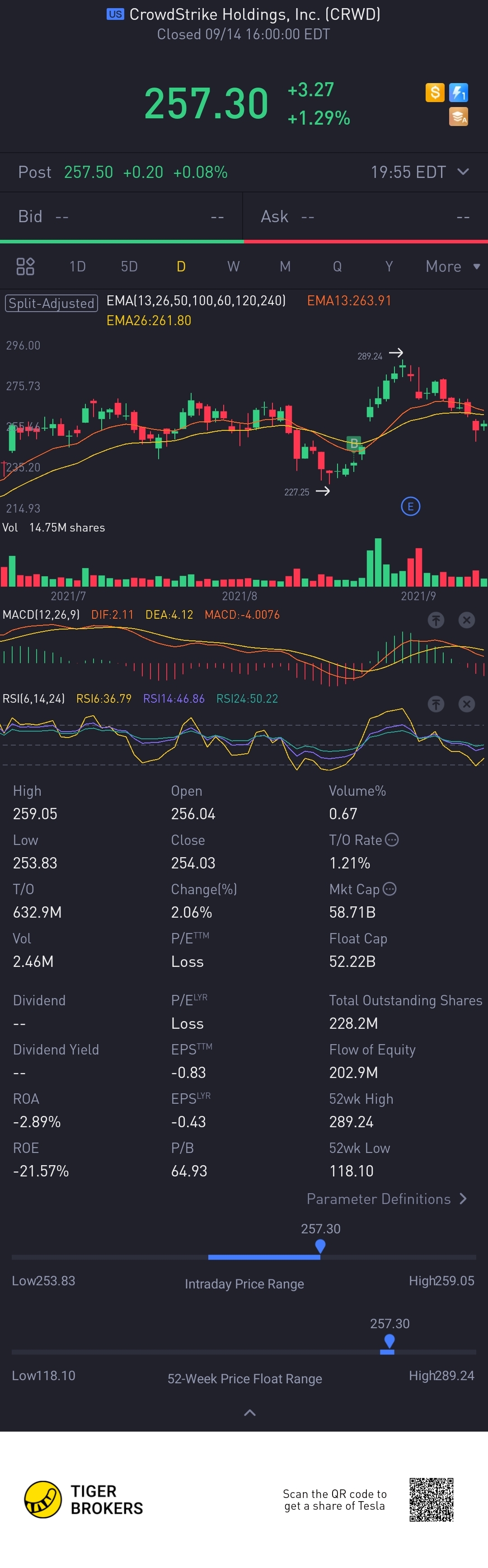Tap the EMA13:263.91 value

click(x=349, y=300)
